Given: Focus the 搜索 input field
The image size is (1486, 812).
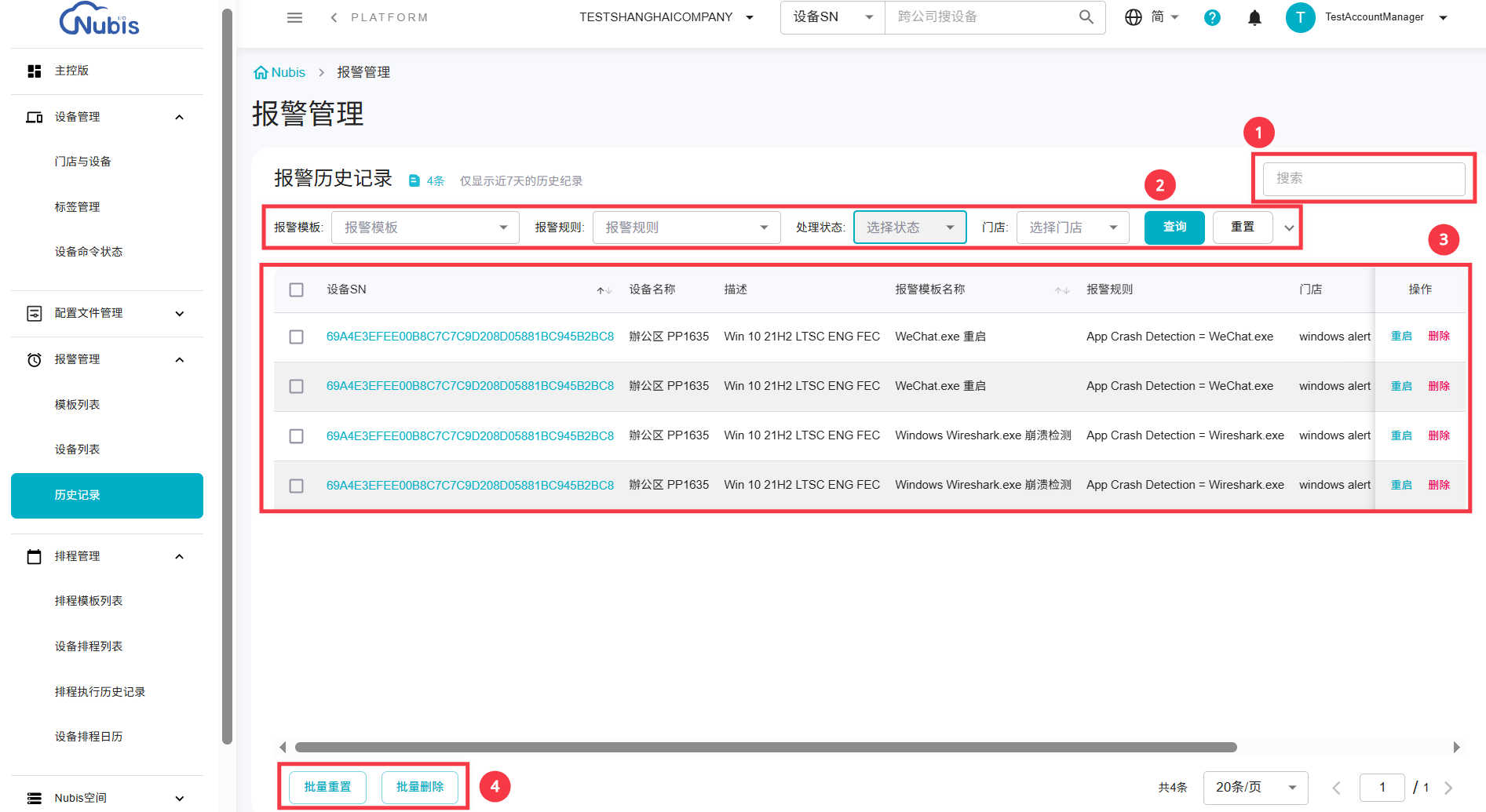Looking at the screenshot, I should click(1364, 179).
